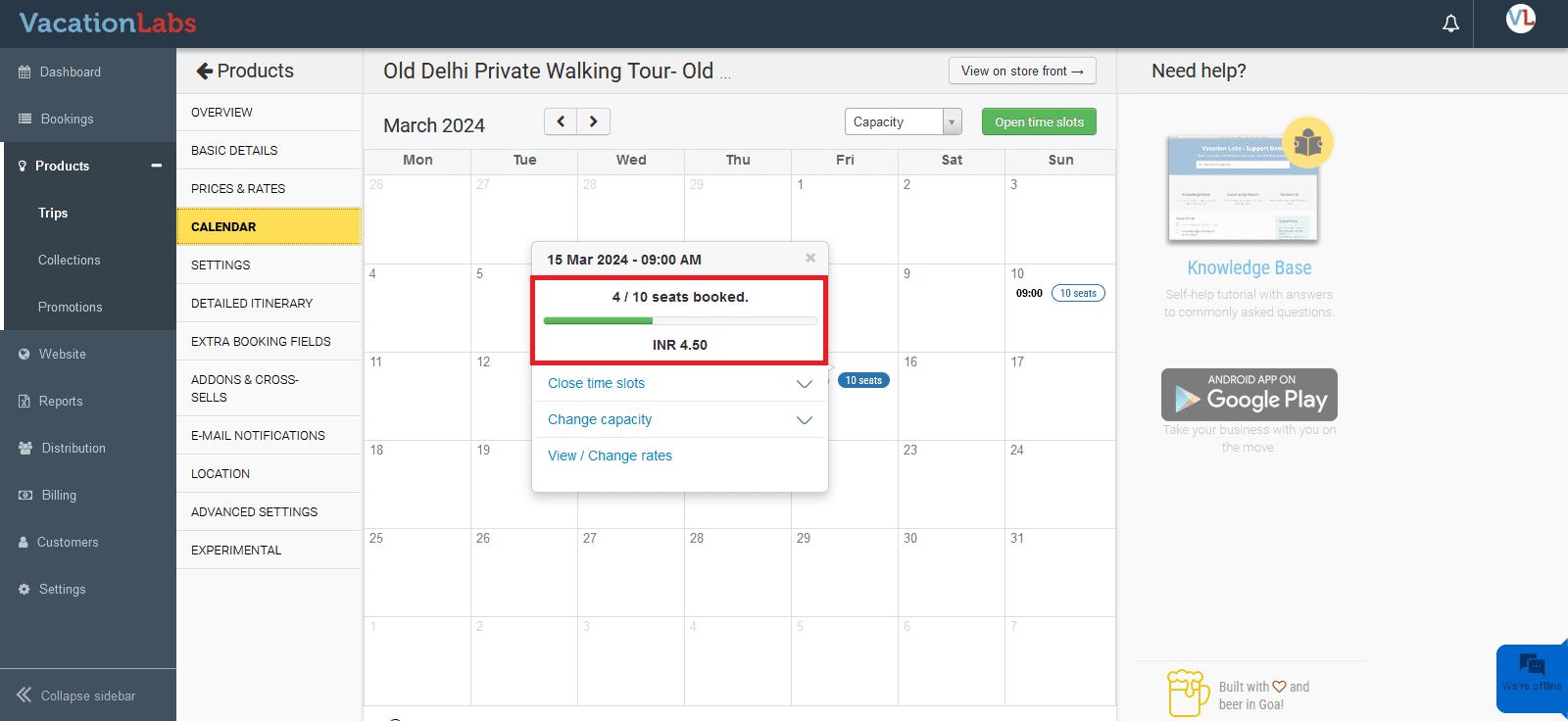Select Detailed Itinerary in product menu
The image size is (1568, 721).
[252, 303]
